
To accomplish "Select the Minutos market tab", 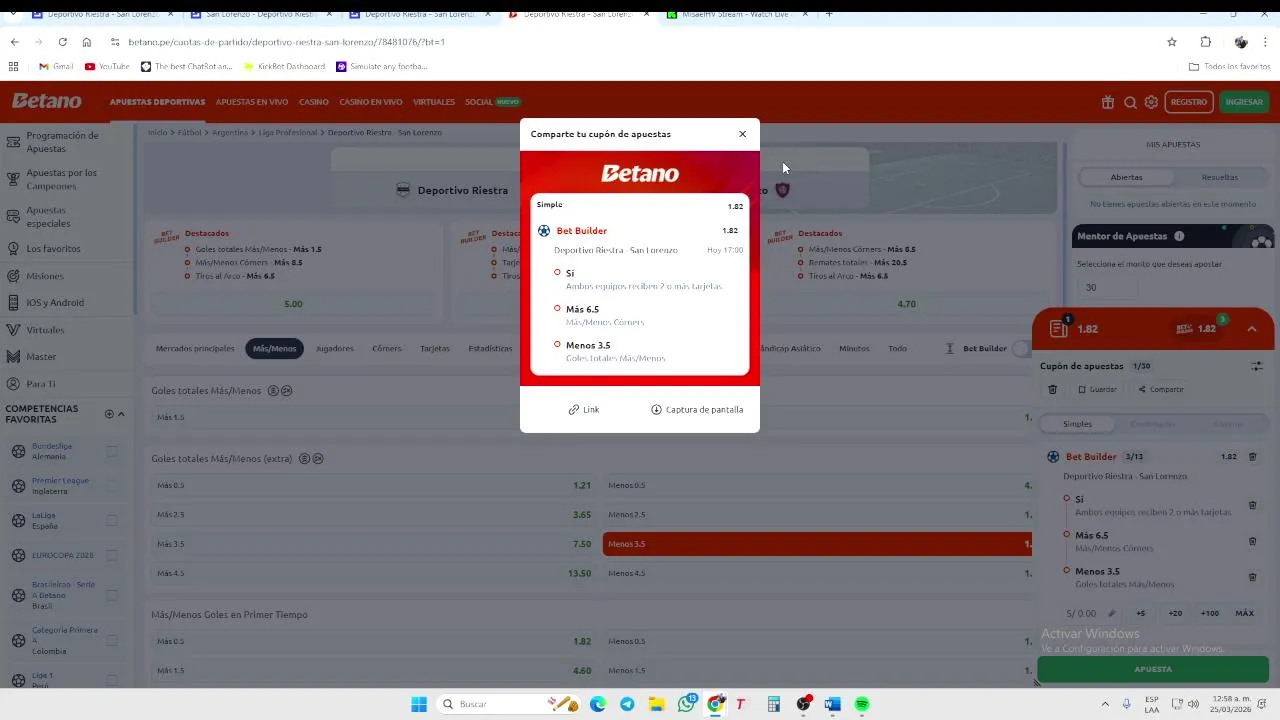I will click(854, 349).
